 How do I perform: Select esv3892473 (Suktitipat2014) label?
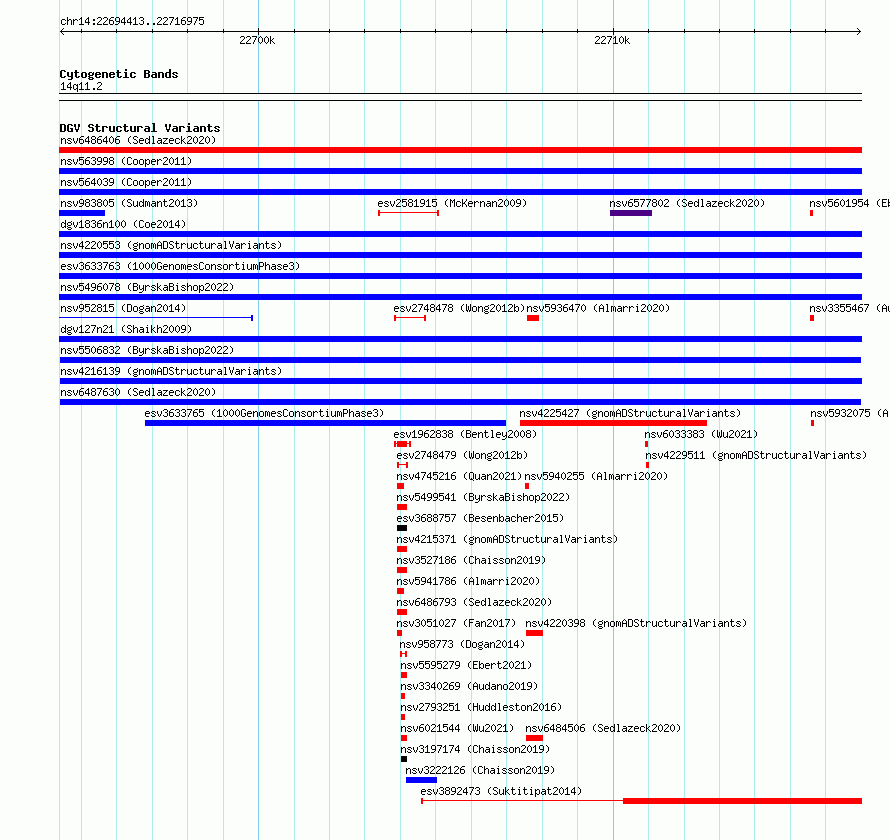[501, 791]
